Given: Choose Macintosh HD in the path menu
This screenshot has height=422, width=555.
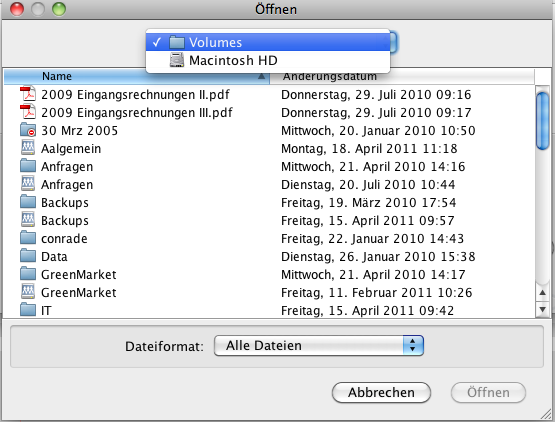Looking at the screenshot, I should pyautogui.click(x=268, y=60).
